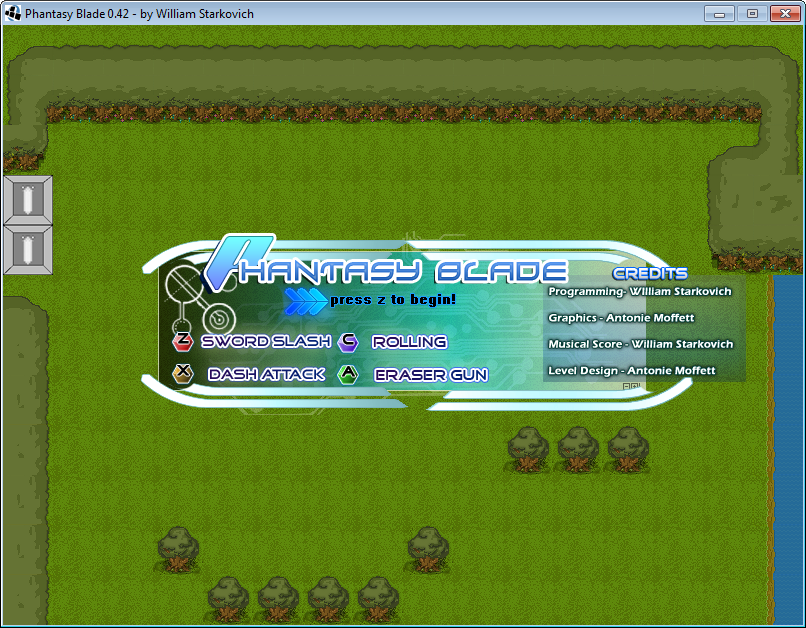Click the large P logo emblem

pyautogui.click(x=228, y=262)
